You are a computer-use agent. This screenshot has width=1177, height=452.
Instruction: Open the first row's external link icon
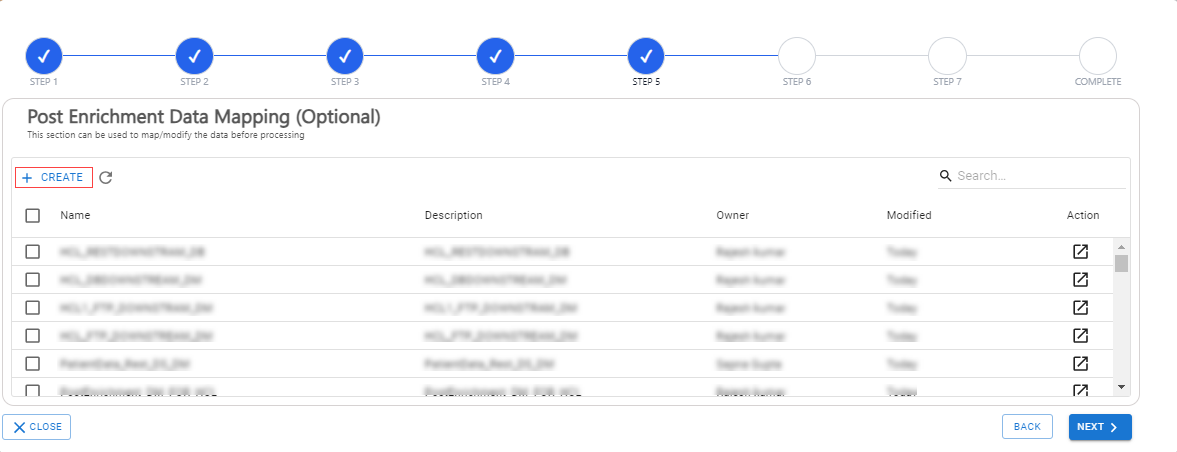[x=1080, y=252]
